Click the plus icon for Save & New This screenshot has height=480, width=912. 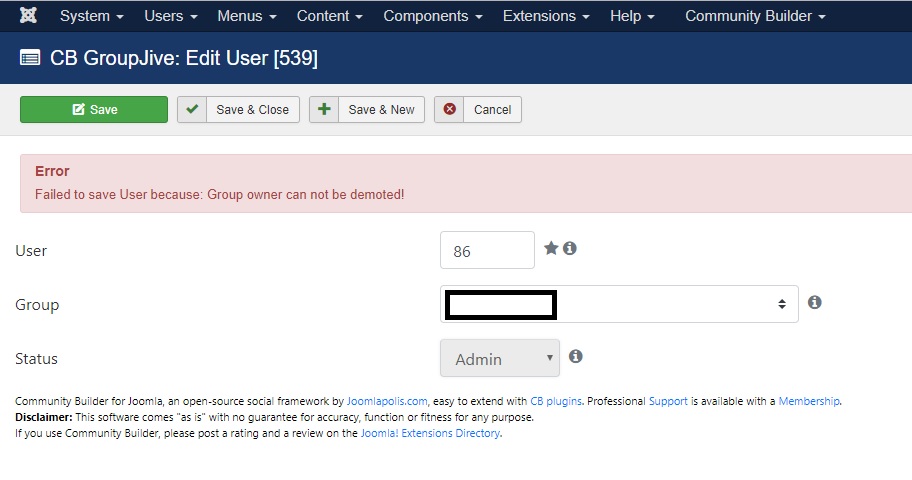pos(324,109)
